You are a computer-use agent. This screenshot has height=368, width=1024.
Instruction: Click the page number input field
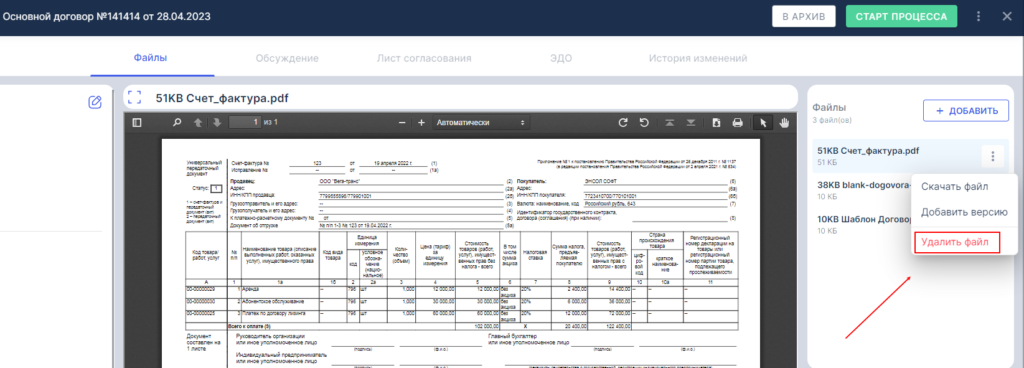click(245, 122)
